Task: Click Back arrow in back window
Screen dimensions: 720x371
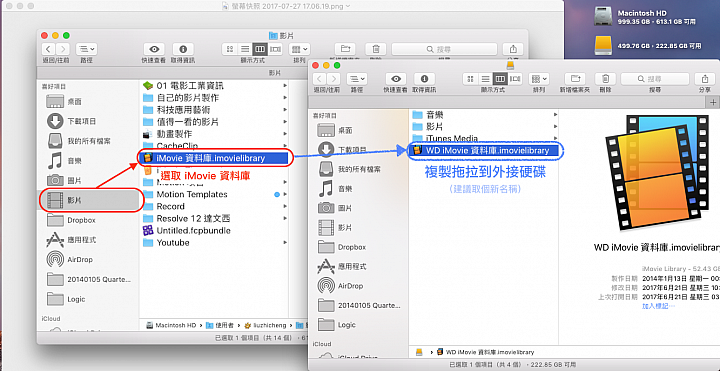Action: tap(49, 49)
